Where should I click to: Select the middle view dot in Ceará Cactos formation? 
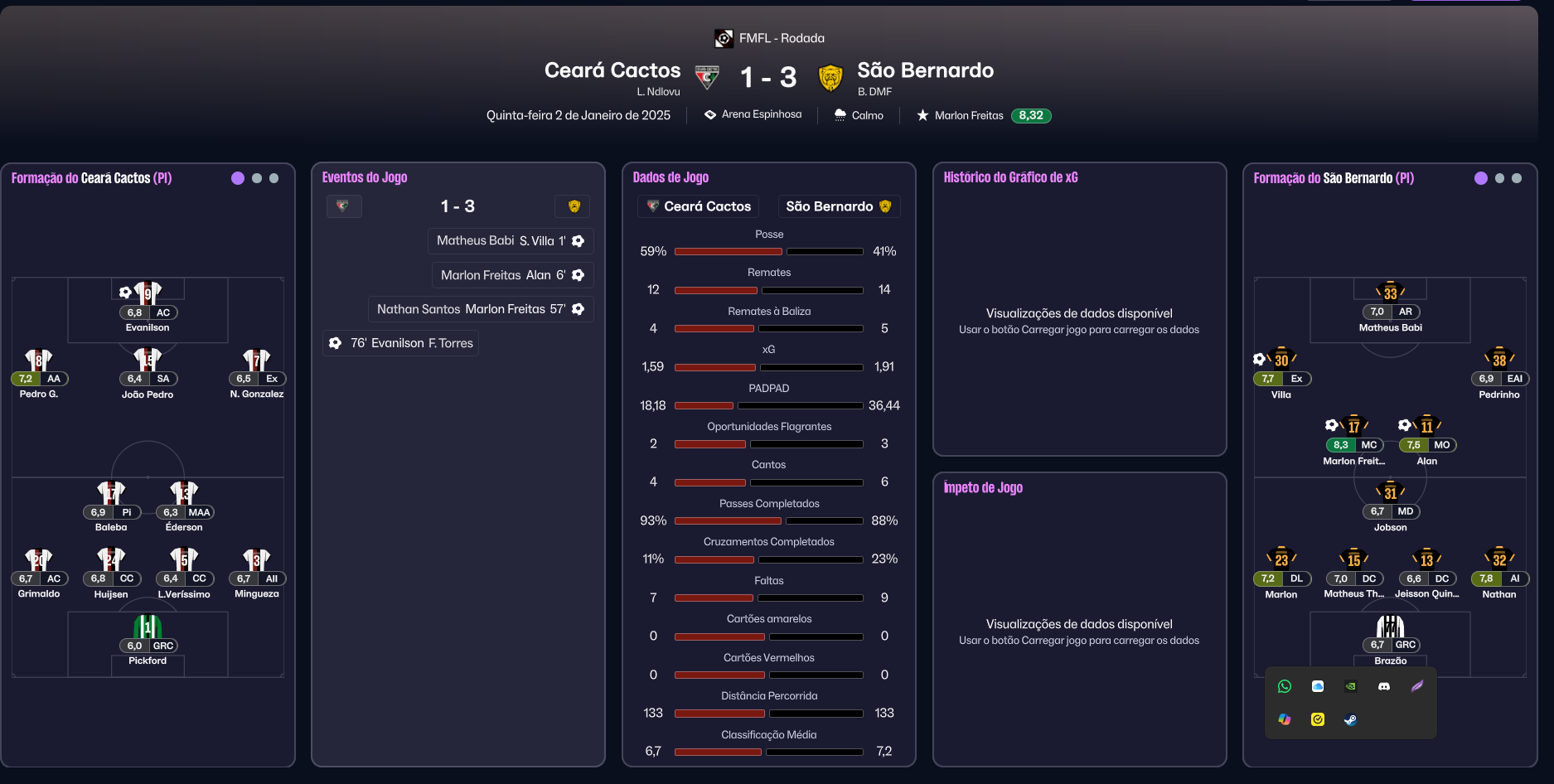click(x=257, y=178)
